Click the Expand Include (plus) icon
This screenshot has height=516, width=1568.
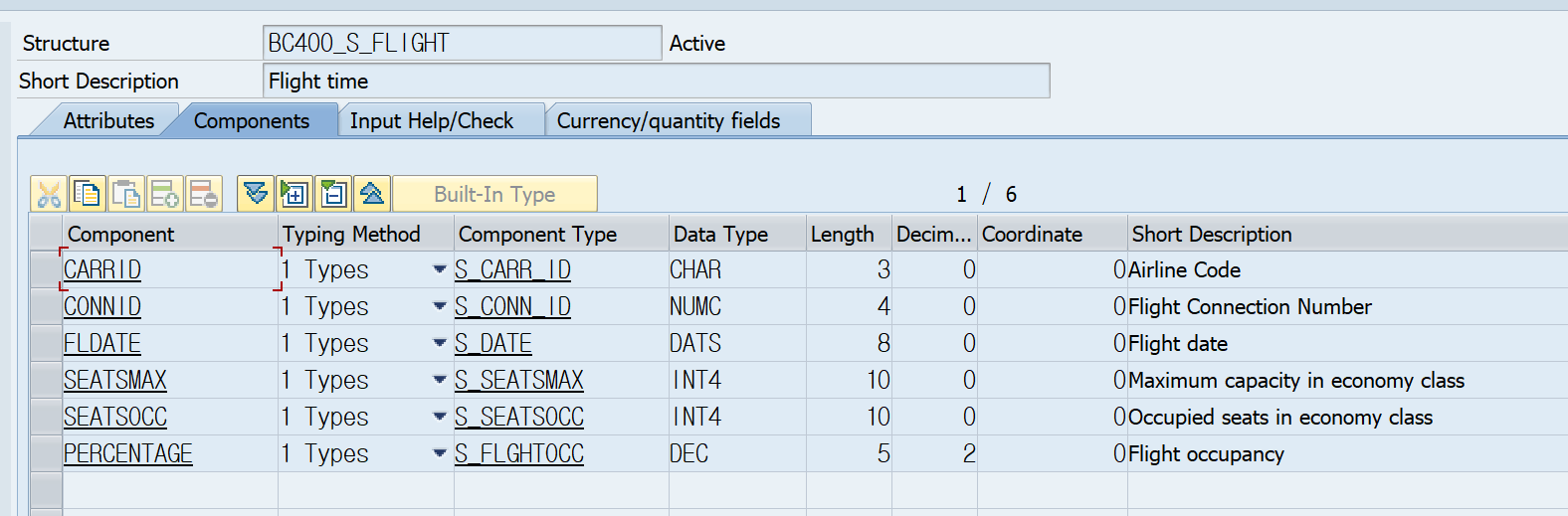coord(294,194)
